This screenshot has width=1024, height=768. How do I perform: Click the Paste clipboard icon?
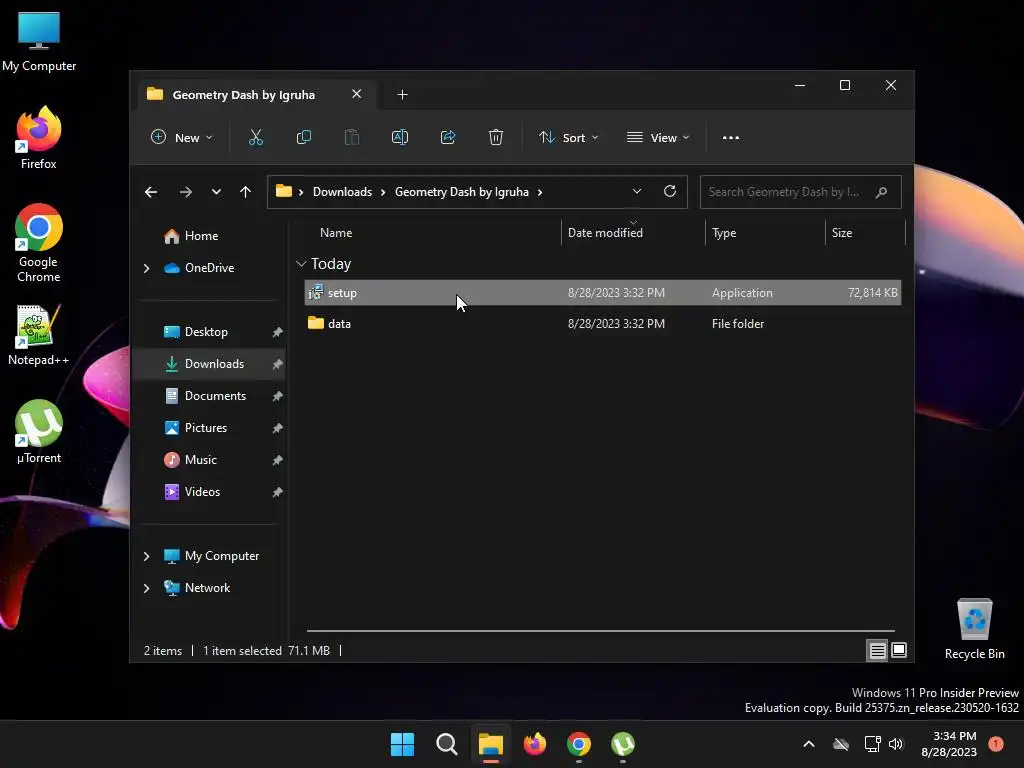[x=352, y=138]
